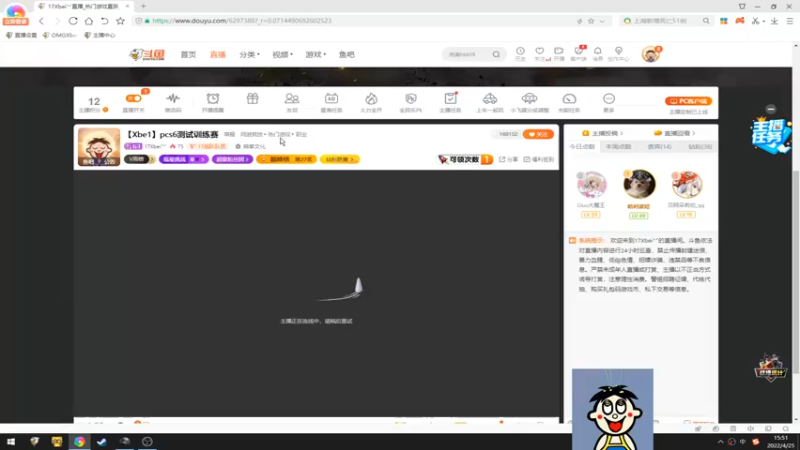800x450 pixels.
Task: Click the orange PC客户端 button
Action: pos(688,101)
